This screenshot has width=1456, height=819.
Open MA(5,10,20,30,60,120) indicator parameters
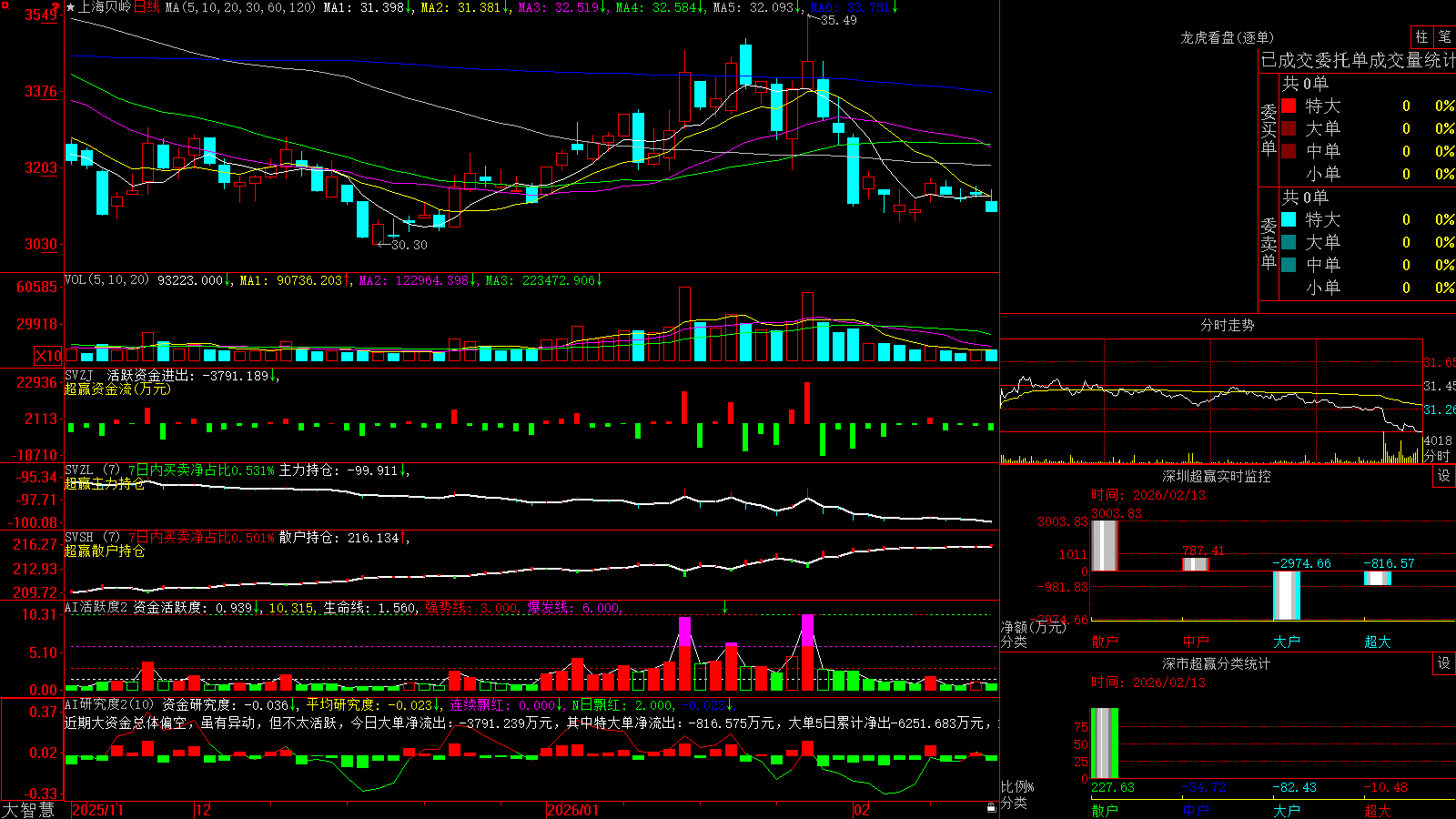[240, 7]
